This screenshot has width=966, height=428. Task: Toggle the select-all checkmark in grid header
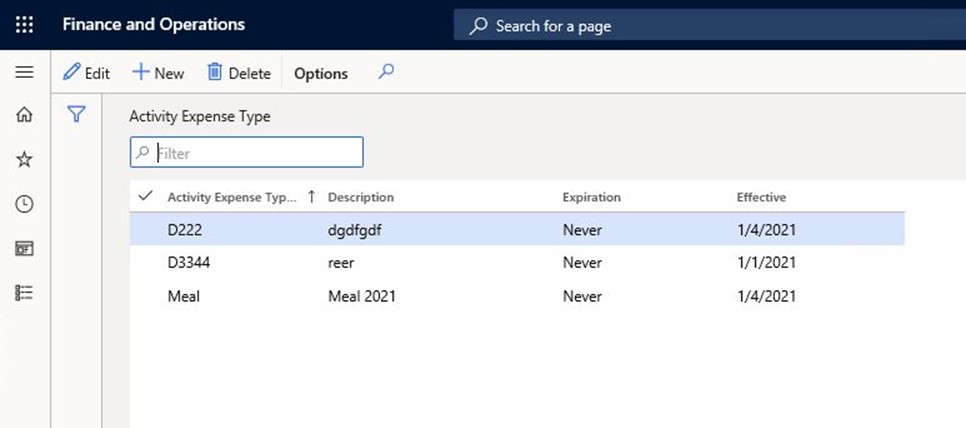tap(146, 196)
